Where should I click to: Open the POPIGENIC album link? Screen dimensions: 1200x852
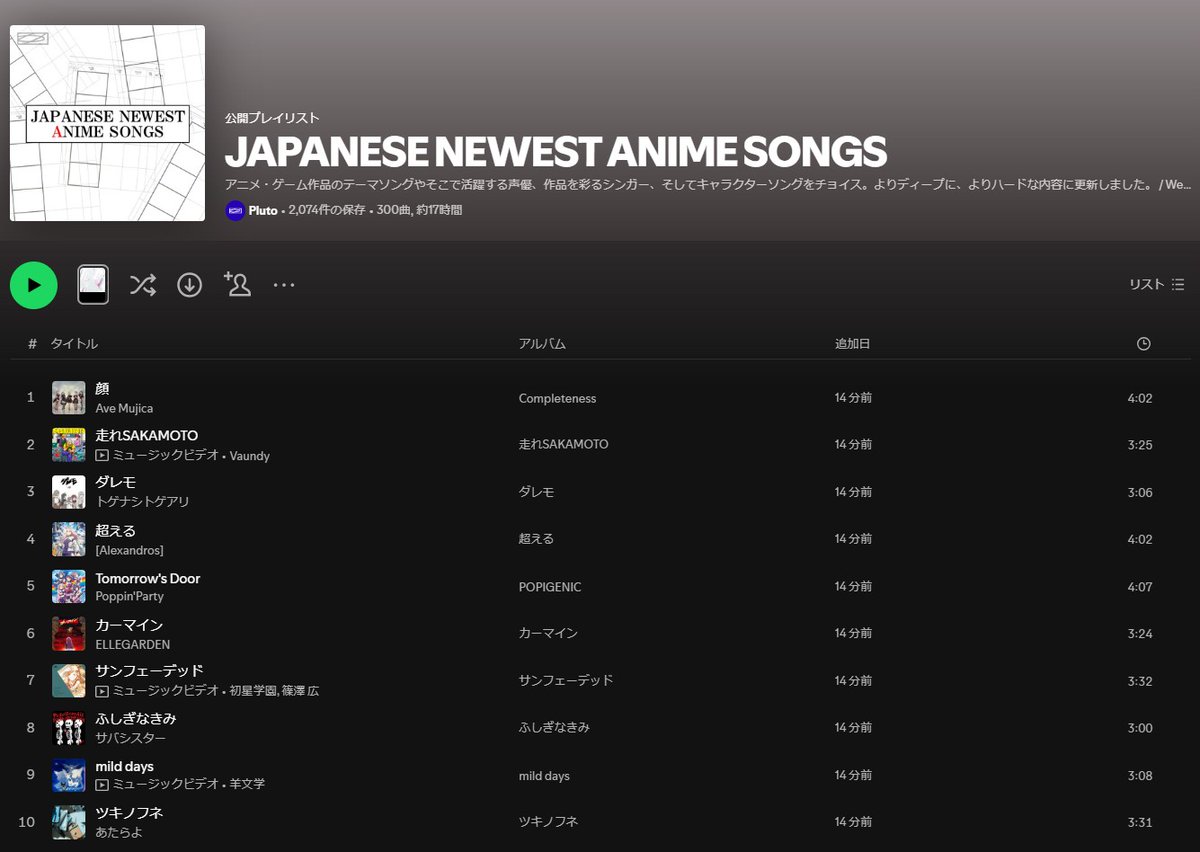pos(550,587)
